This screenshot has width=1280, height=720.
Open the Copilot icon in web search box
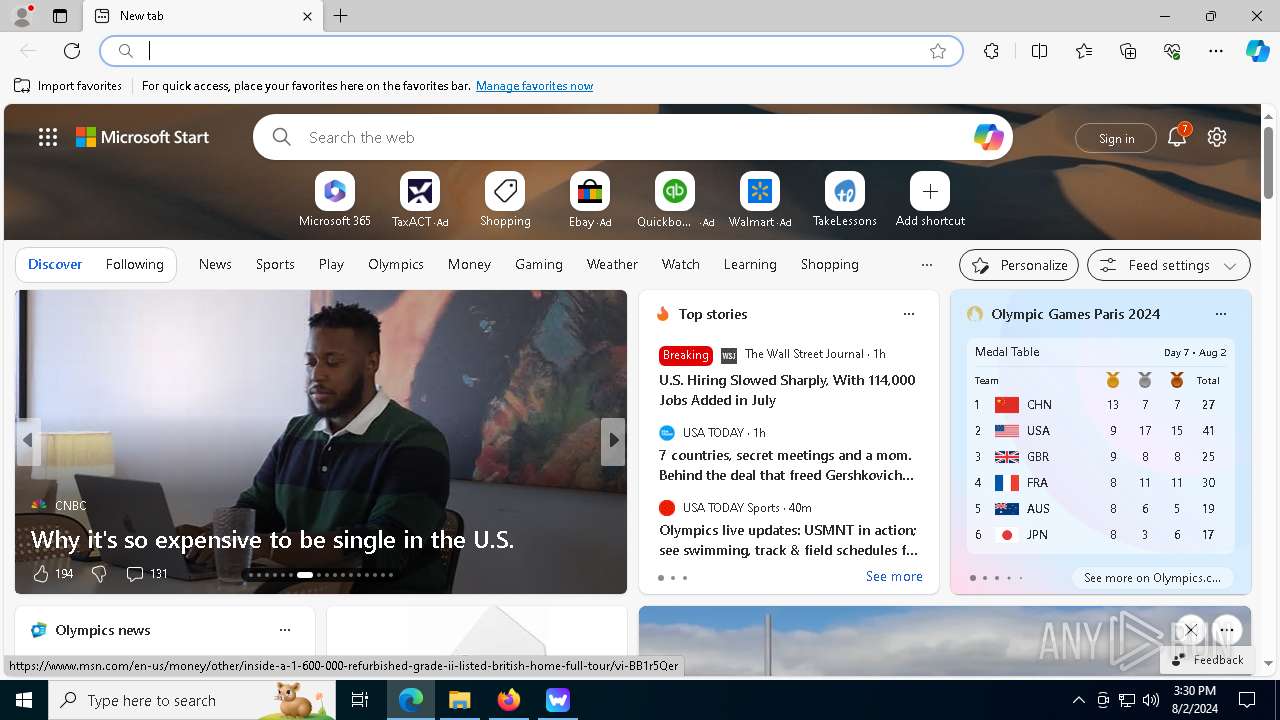coord(988,137)
